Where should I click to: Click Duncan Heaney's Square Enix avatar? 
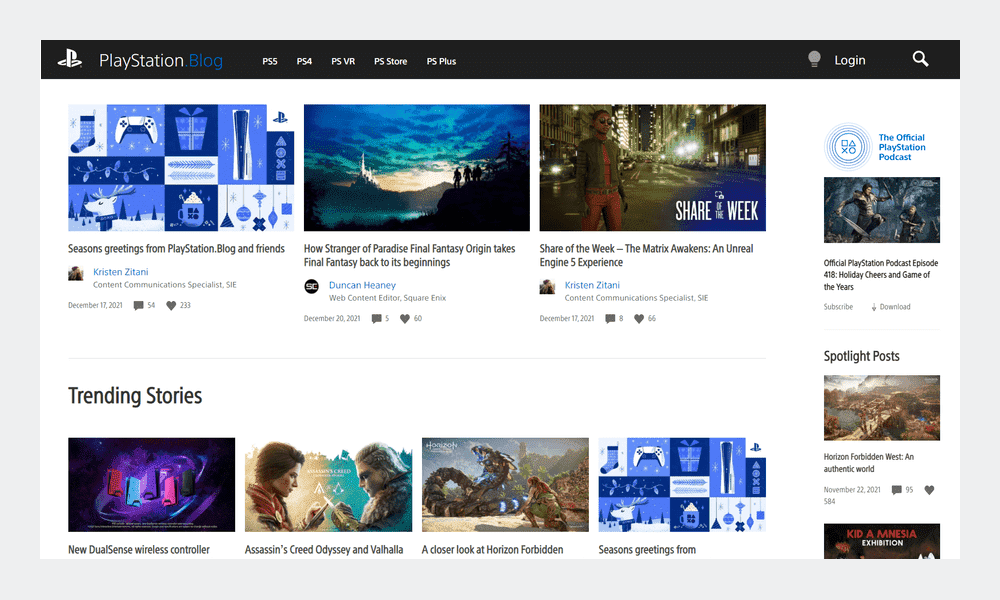[311, 286]
